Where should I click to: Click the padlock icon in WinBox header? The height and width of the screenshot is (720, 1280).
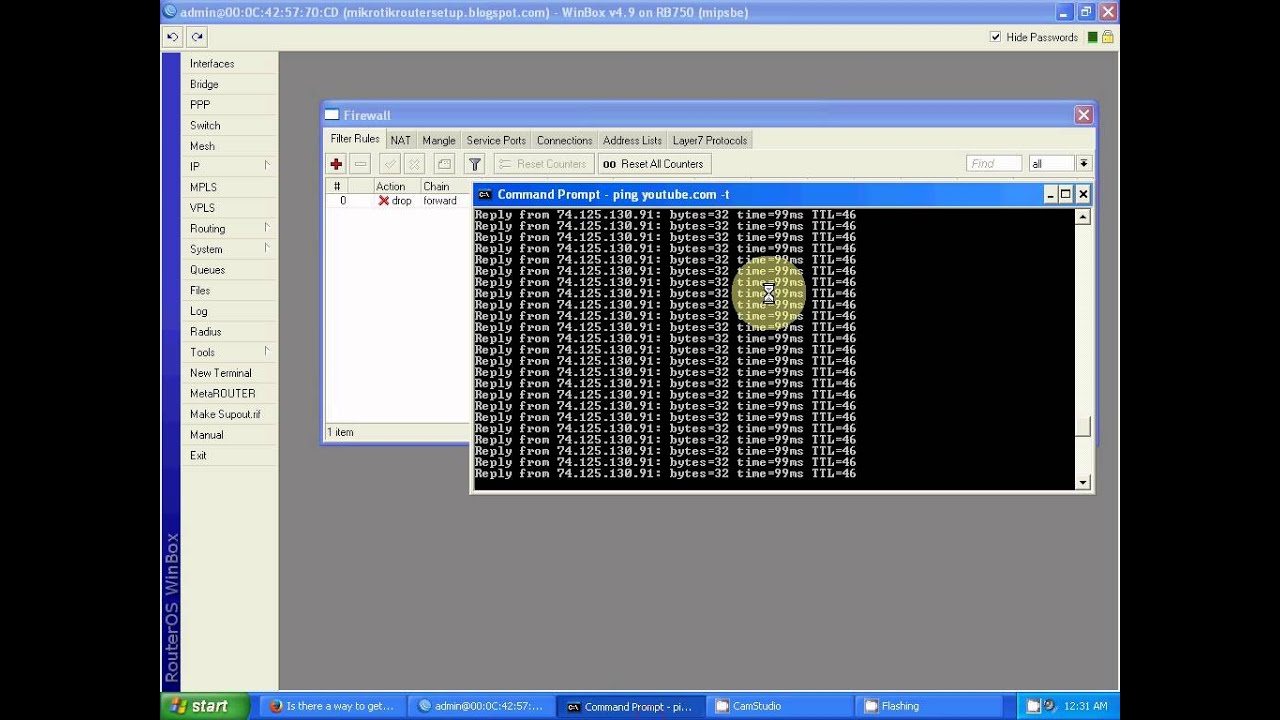[1107, 37]
